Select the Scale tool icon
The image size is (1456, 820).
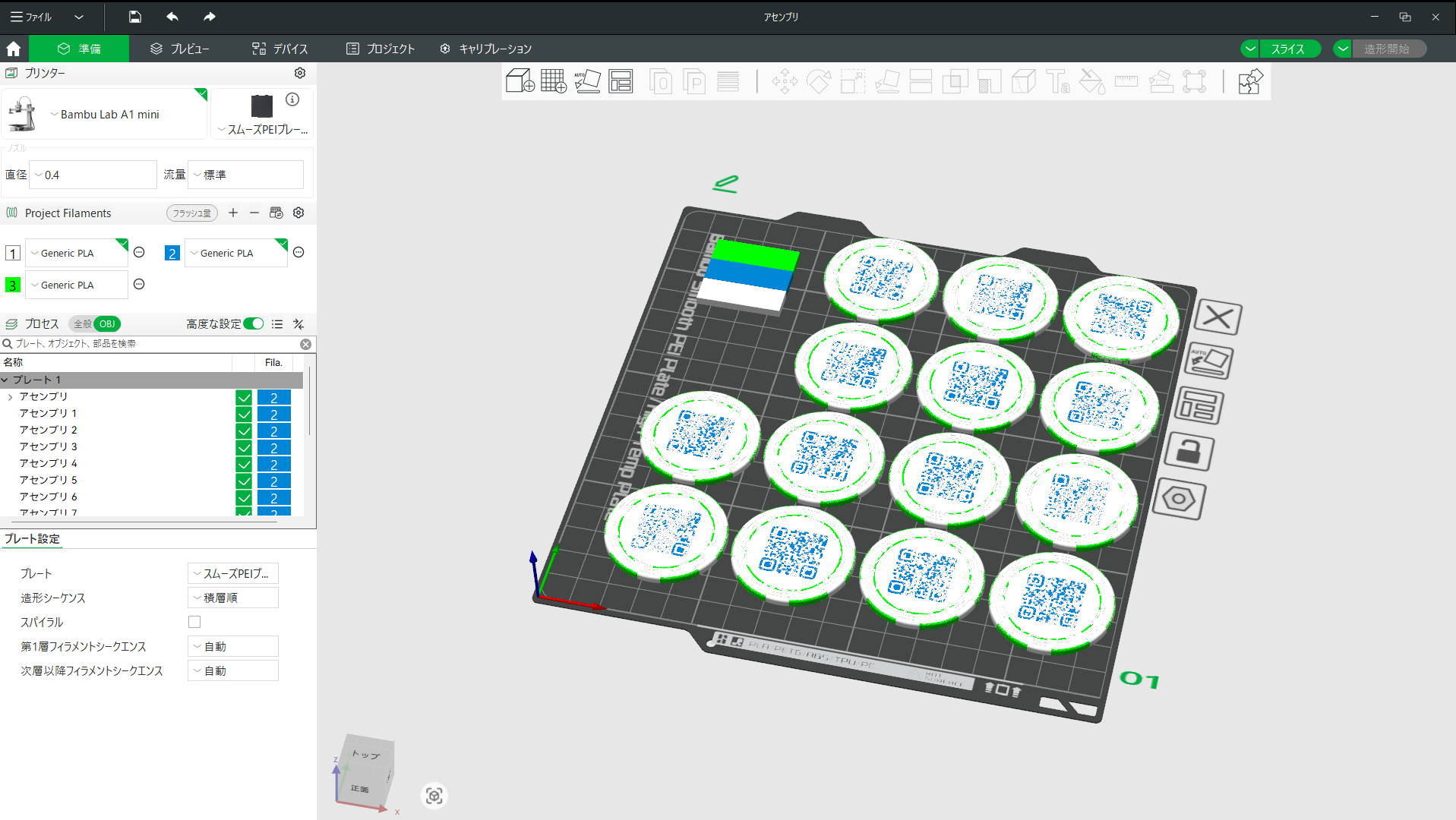pos(852,81)
